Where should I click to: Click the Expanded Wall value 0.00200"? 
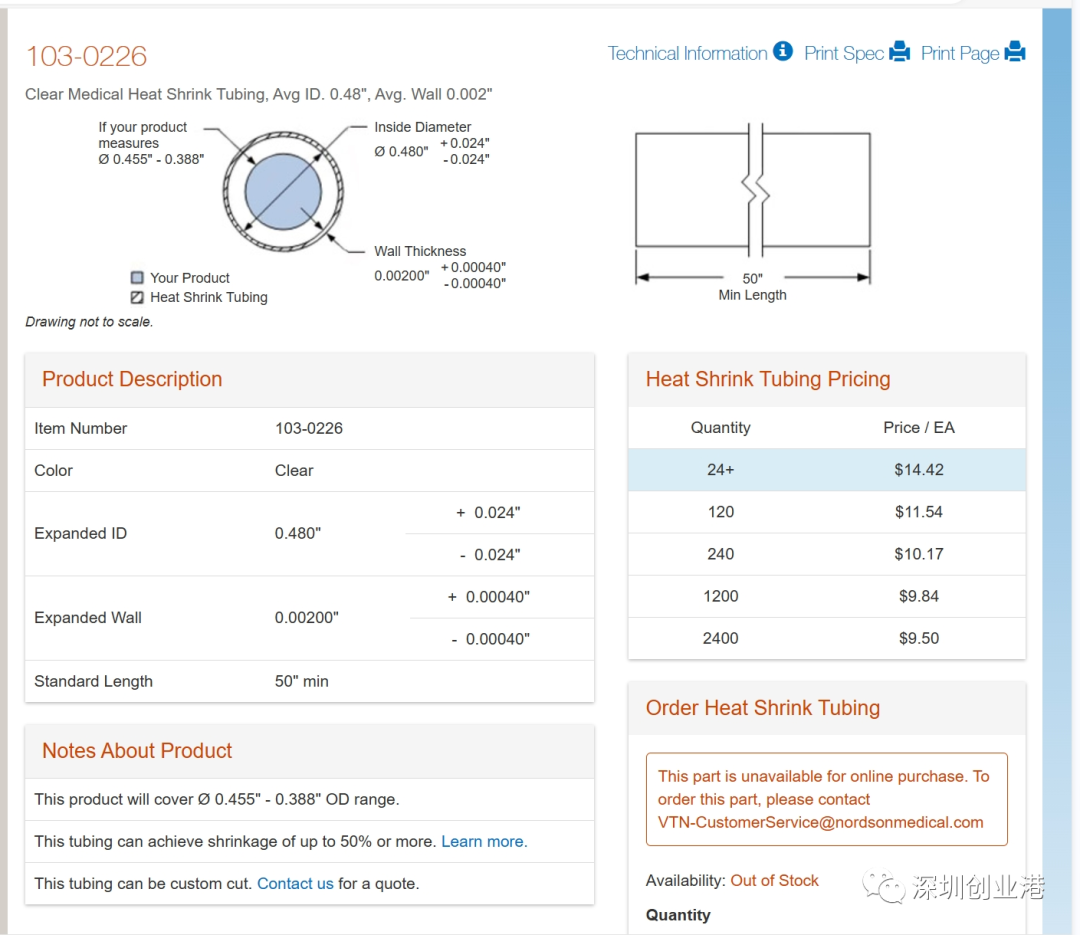point(307,617)
